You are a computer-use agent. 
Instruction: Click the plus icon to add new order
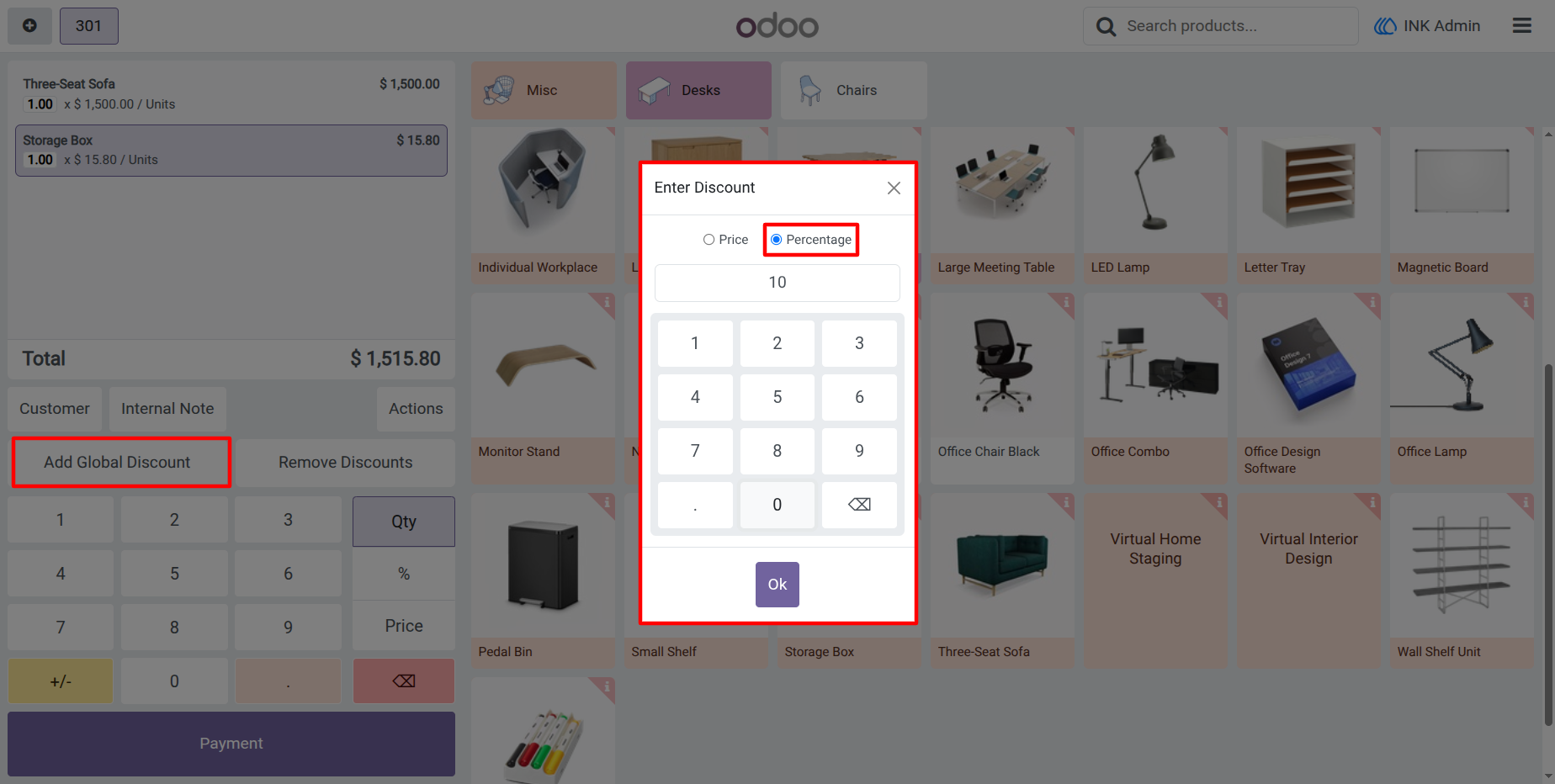coord(29,26)
